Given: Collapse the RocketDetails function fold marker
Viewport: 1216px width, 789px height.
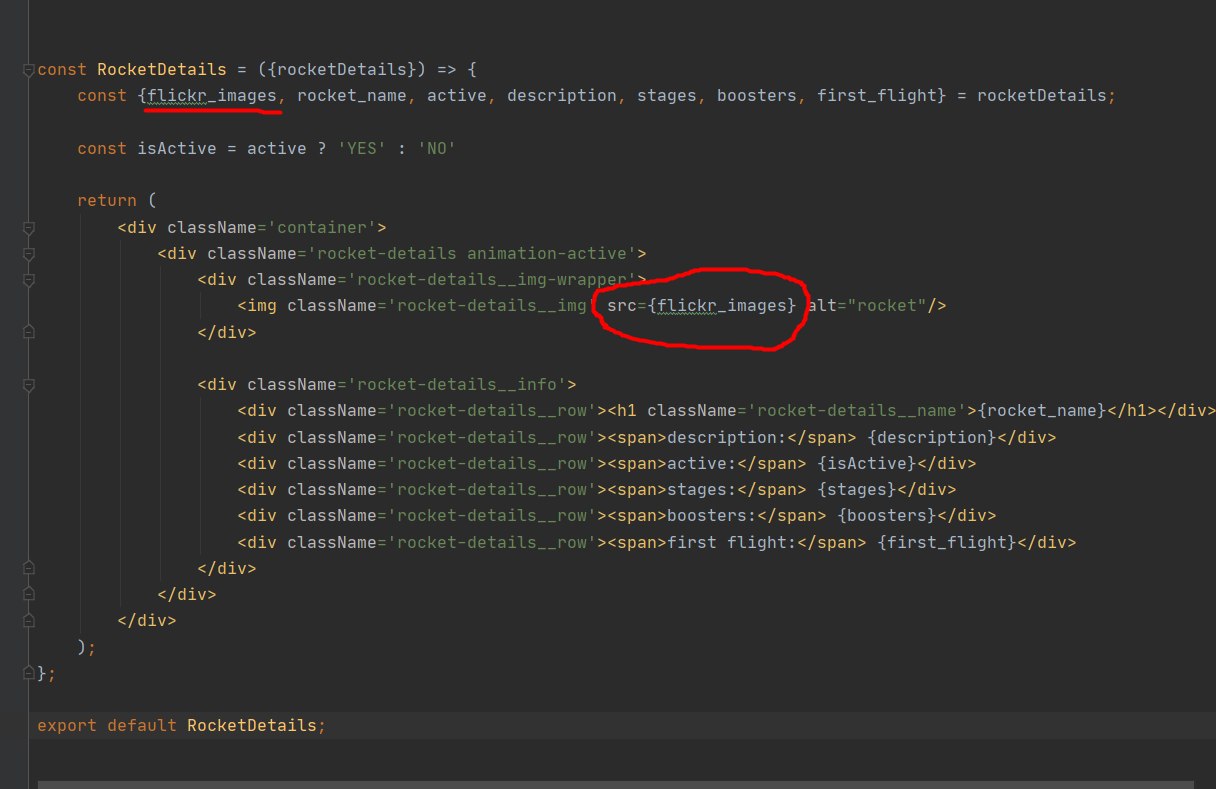Looking at the screenshot, I should 29,70.
